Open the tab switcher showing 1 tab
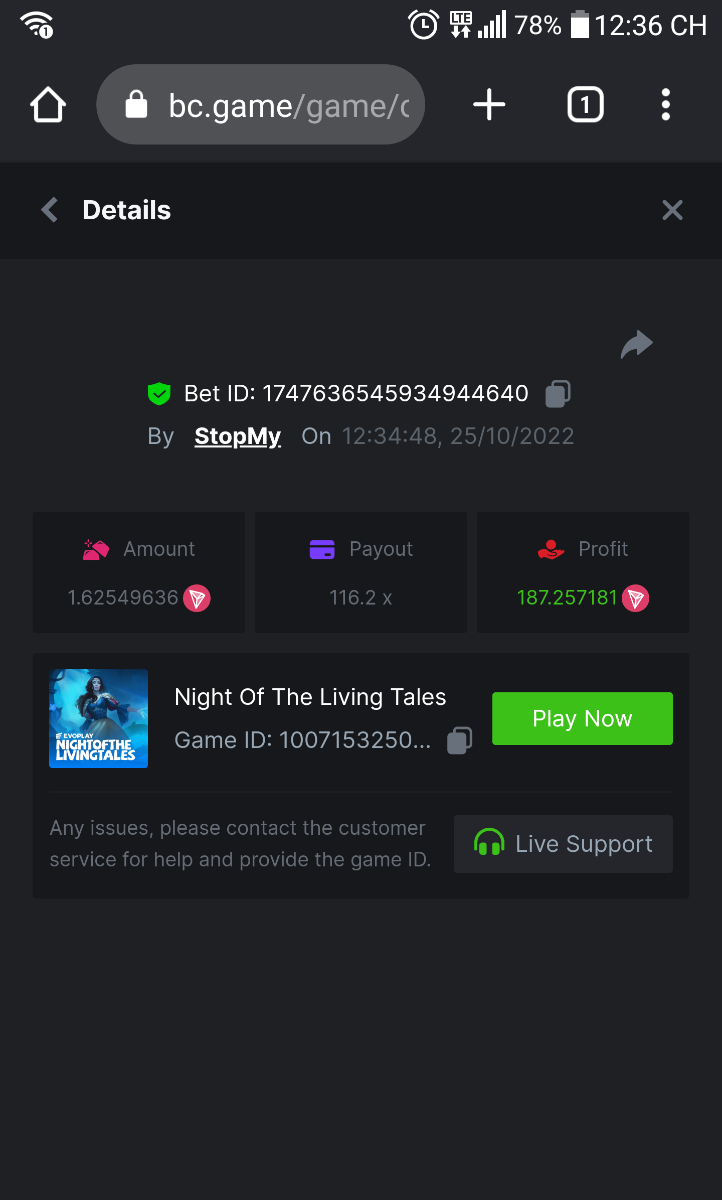Screen dimensions: 722x1200 (x=585, y=105)
